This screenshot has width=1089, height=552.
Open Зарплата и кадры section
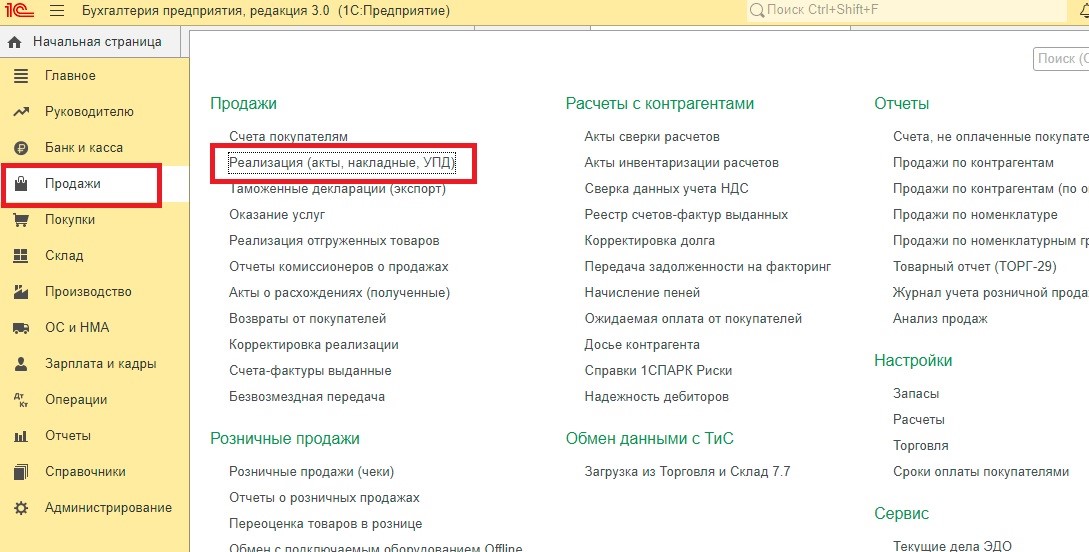pyautogui.click(x=101, y=364)
